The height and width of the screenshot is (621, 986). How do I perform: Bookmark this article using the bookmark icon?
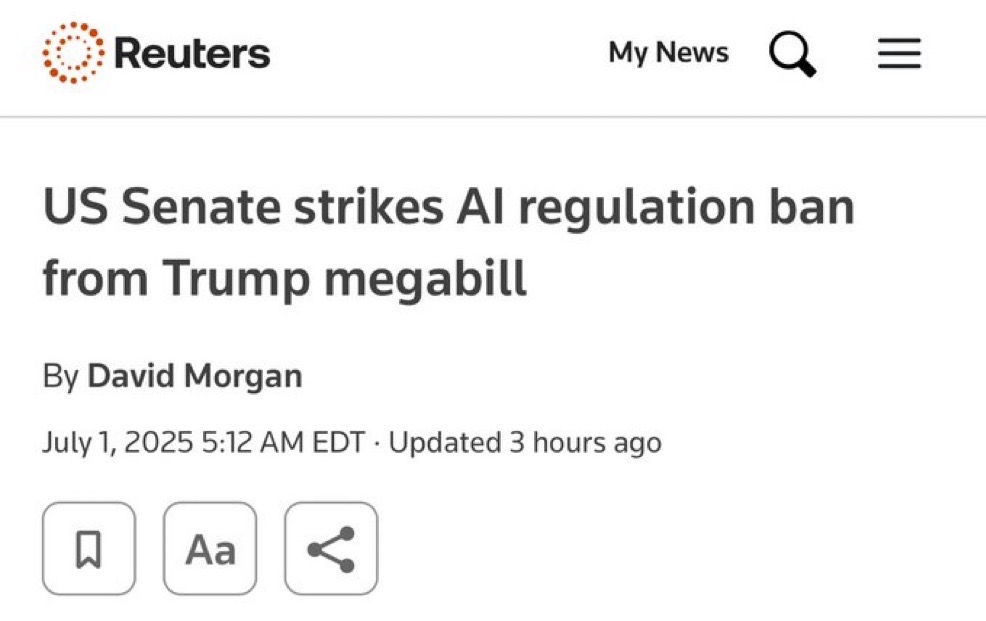[x=89, y=549]
